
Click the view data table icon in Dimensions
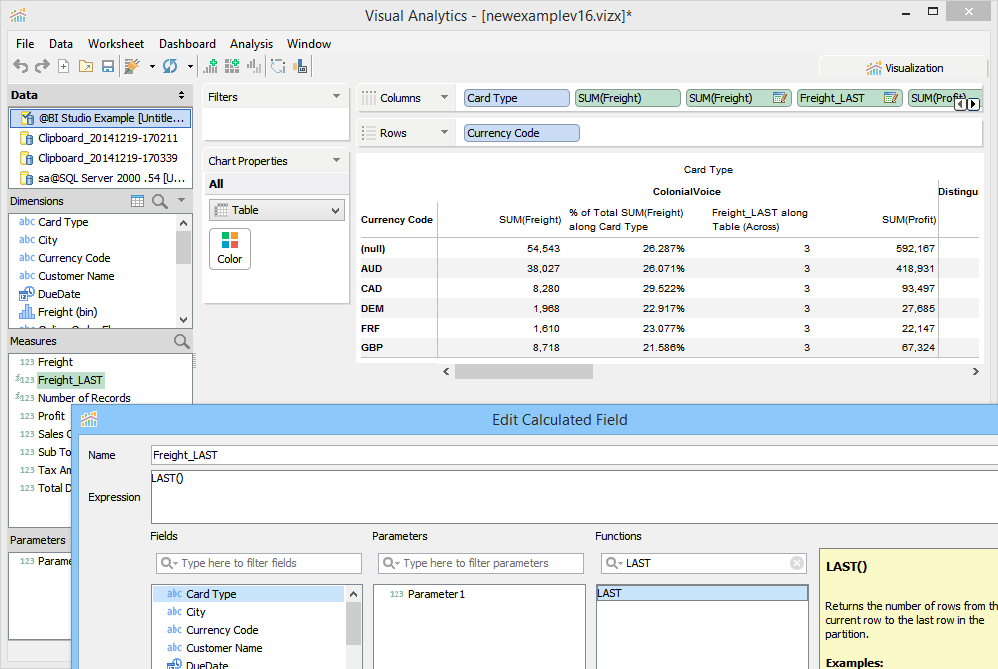point(138,202)
